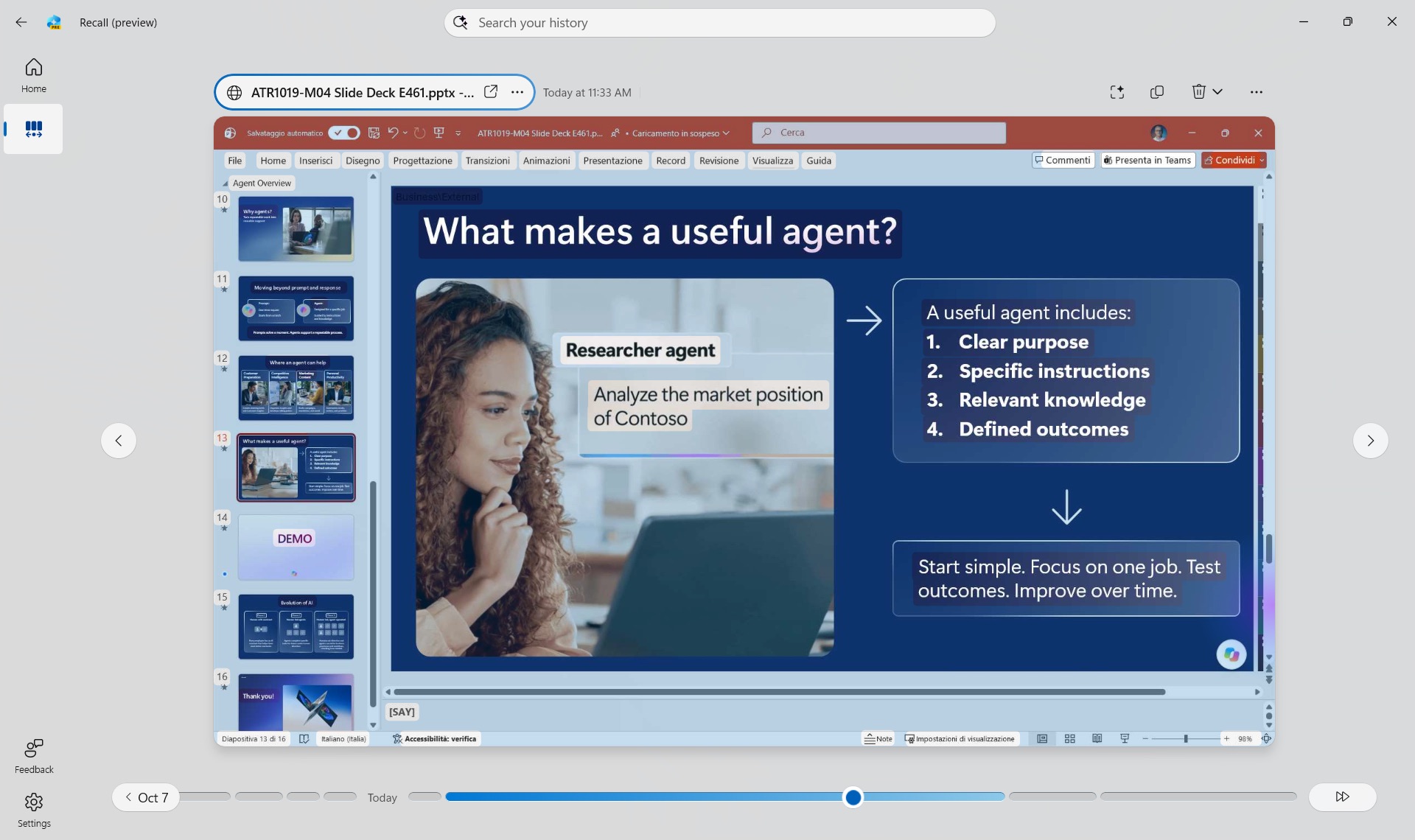This screenshot has height=840, width=1415.
Task: Click the Cerca search box
Action: [878, 133]
